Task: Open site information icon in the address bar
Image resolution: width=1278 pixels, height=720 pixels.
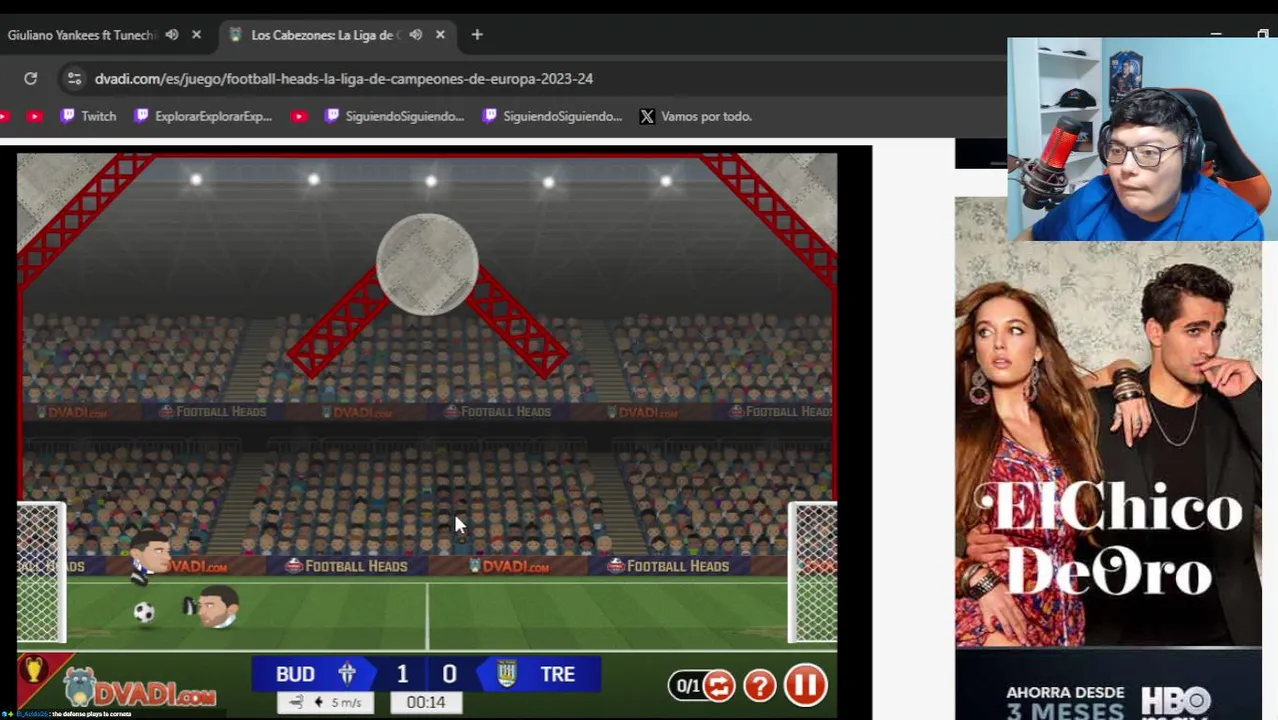Action: (74, 78)
